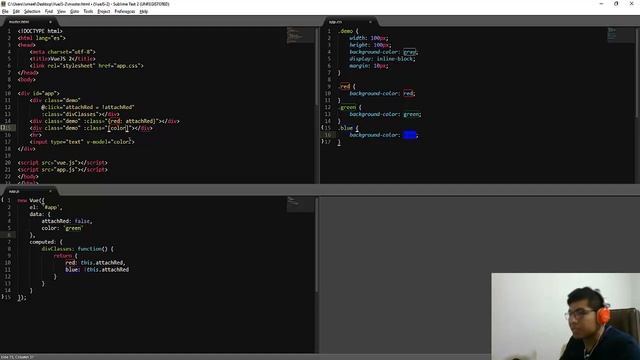Viewport: 640px width, 360px height.
Task: Click the @click="attachRed = !attachRed" line
Action: tap(88, 107)
